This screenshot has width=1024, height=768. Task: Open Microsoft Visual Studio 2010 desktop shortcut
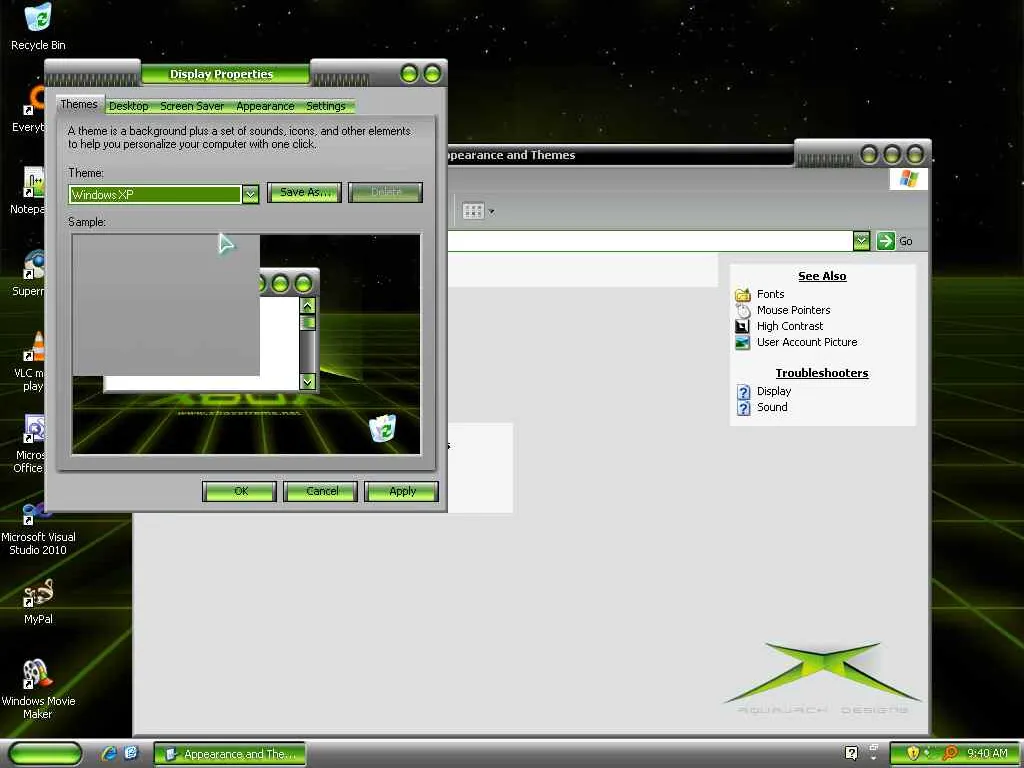(x=38, y=530)
